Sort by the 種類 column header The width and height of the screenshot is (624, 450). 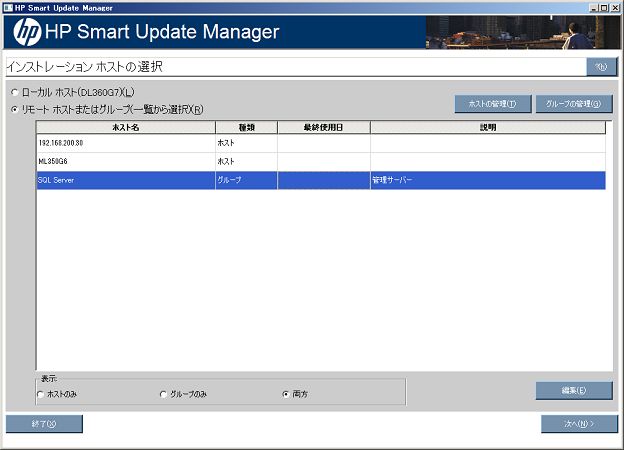(x=246, y=128)
